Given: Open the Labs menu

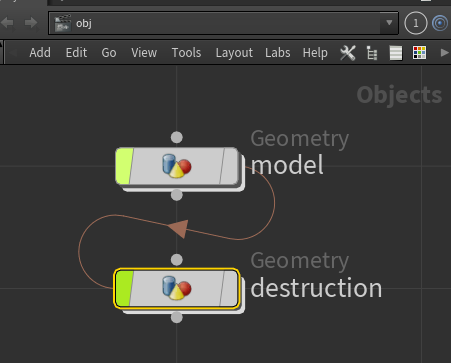Looking at the screenshot, I should [x=278, y=53].
